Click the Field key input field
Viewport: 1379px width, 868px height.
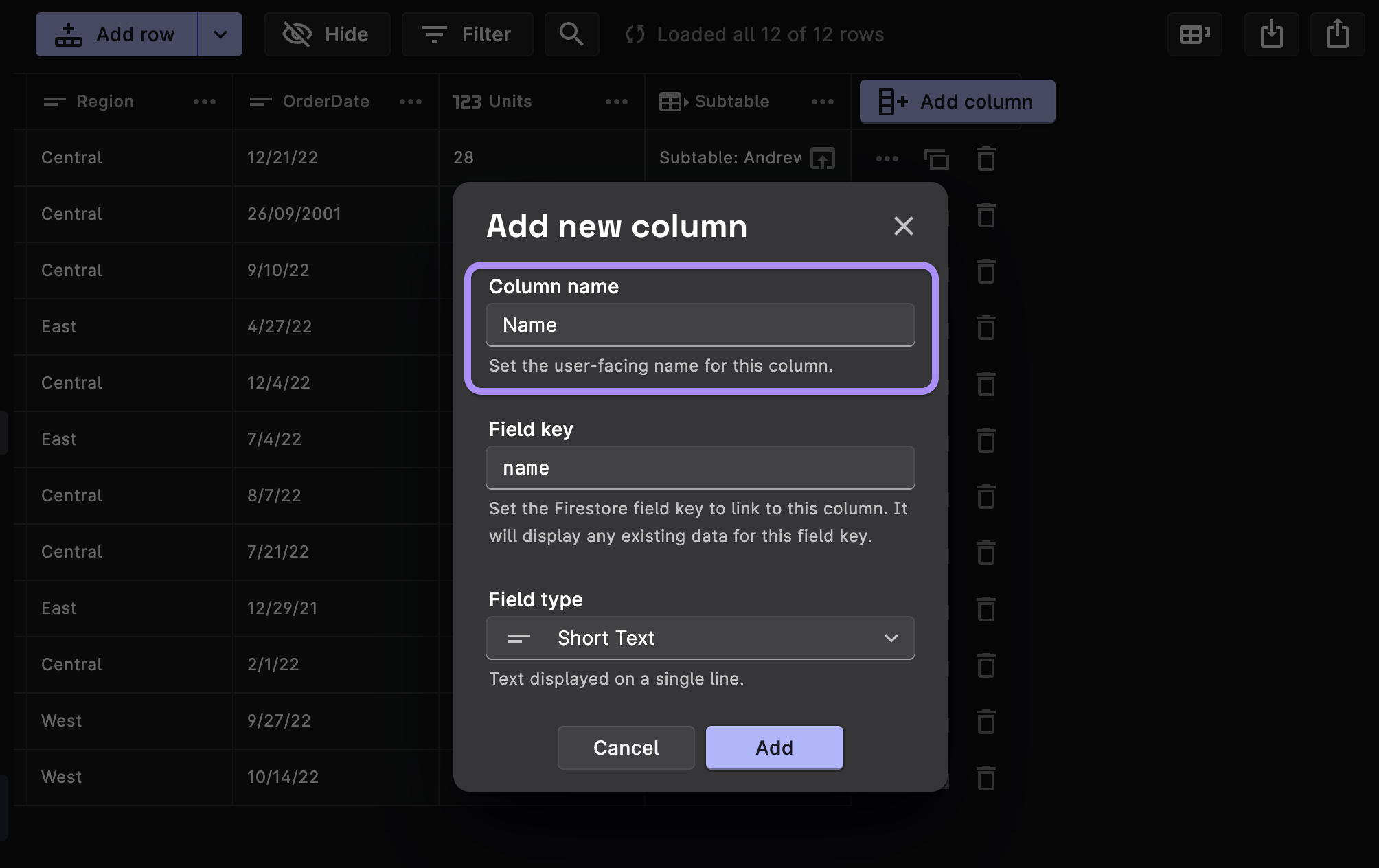(x=700, y=468)
